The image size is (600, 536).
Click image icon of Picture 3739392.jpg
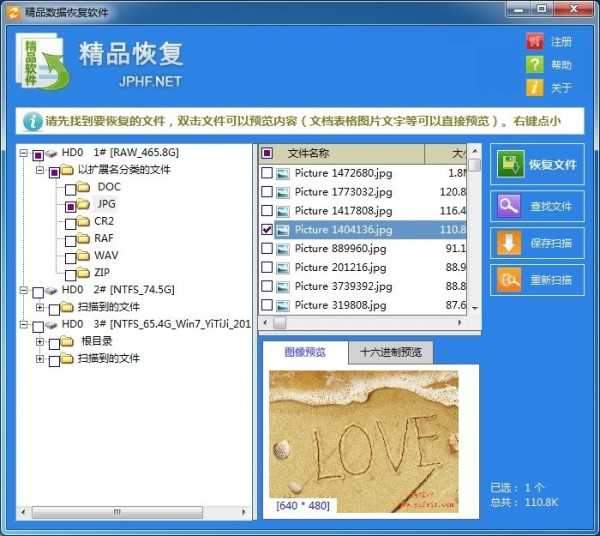(x=283, y=287)
